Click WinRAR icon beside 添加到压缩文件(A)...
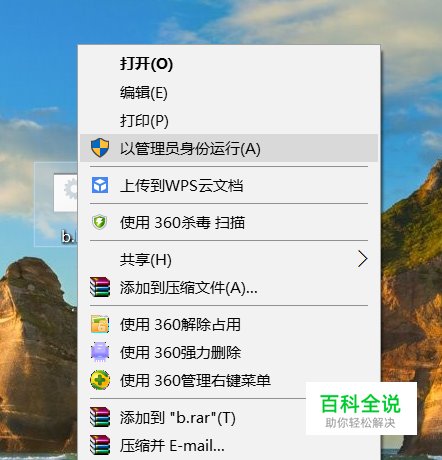This screenshot has width=442, height=460. click(x=100, y=287)
